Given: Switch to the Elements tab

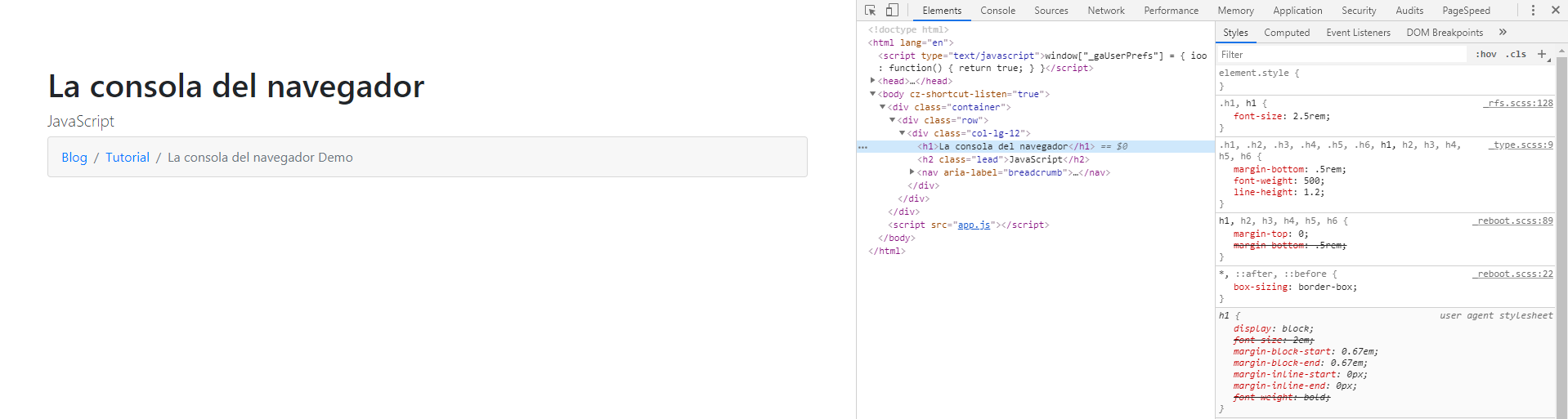Looking at the screenshot, I should [942, 11].
